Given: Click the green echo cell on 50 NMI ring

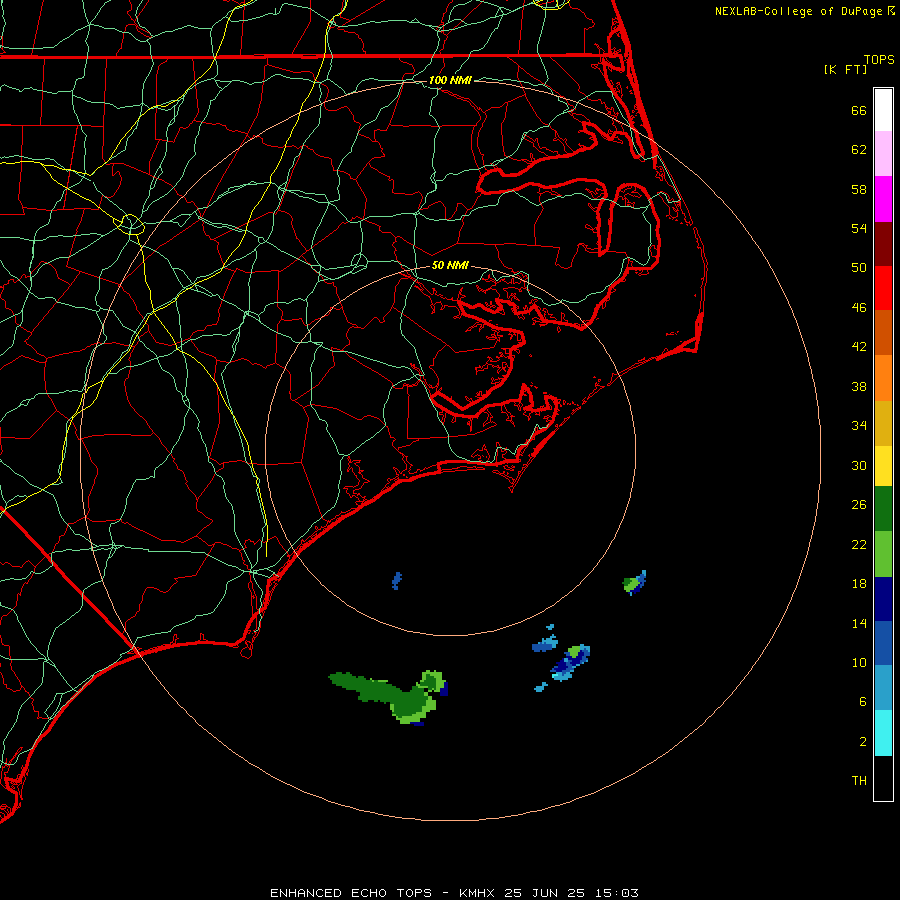Looking at the screenshot, I should coord(634,583).
